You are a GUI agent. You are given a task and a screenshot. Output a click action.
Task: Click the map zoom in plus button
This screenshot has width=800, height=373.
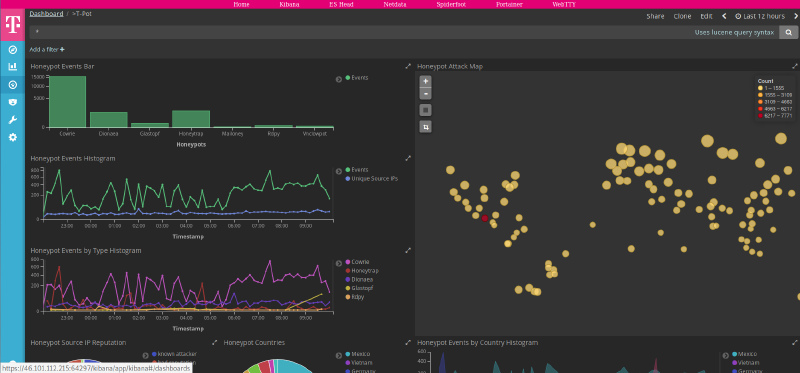click(x=426, y=81)
